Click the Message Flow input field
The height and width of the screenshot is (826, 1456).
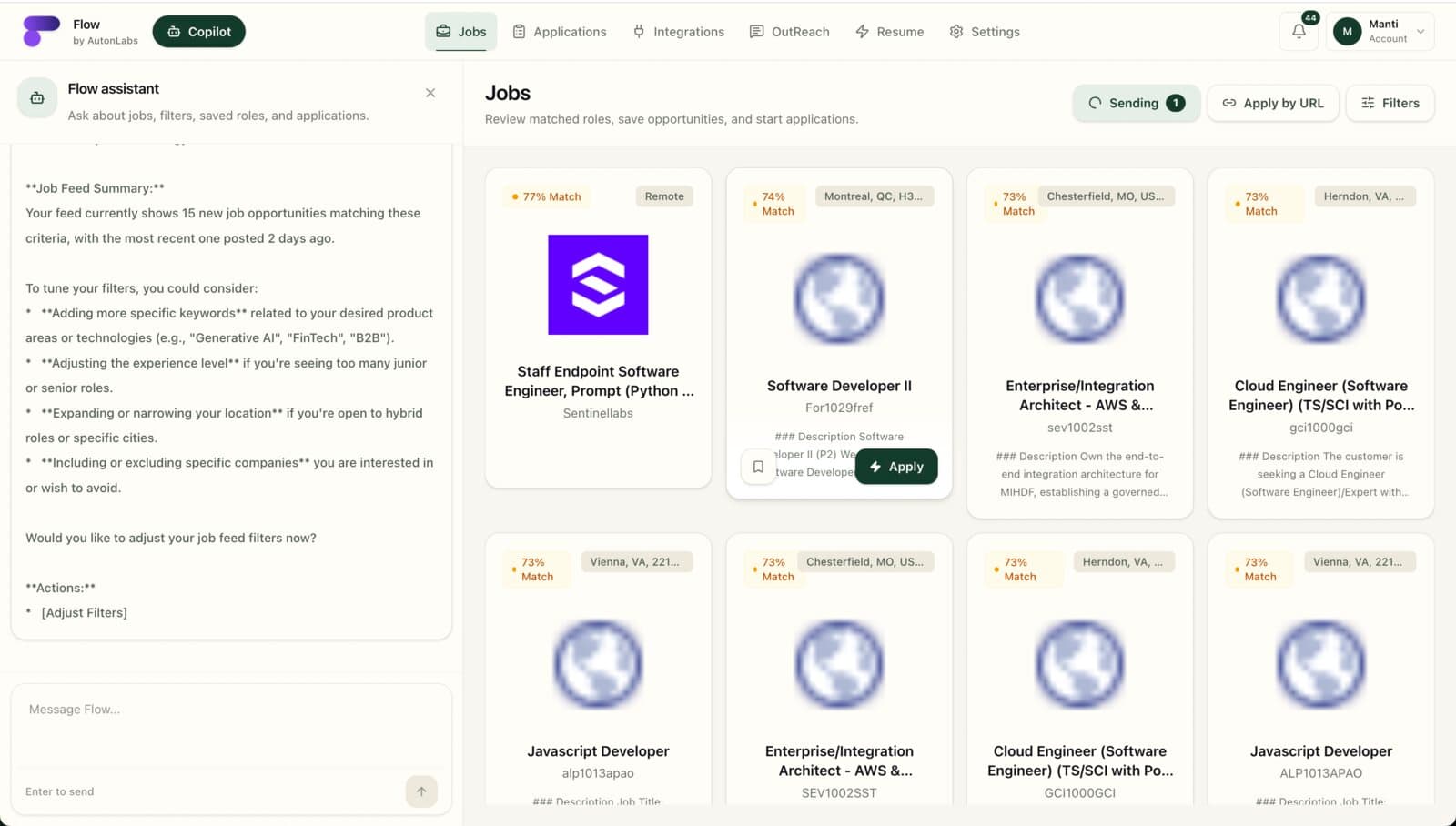pos(231,728)
